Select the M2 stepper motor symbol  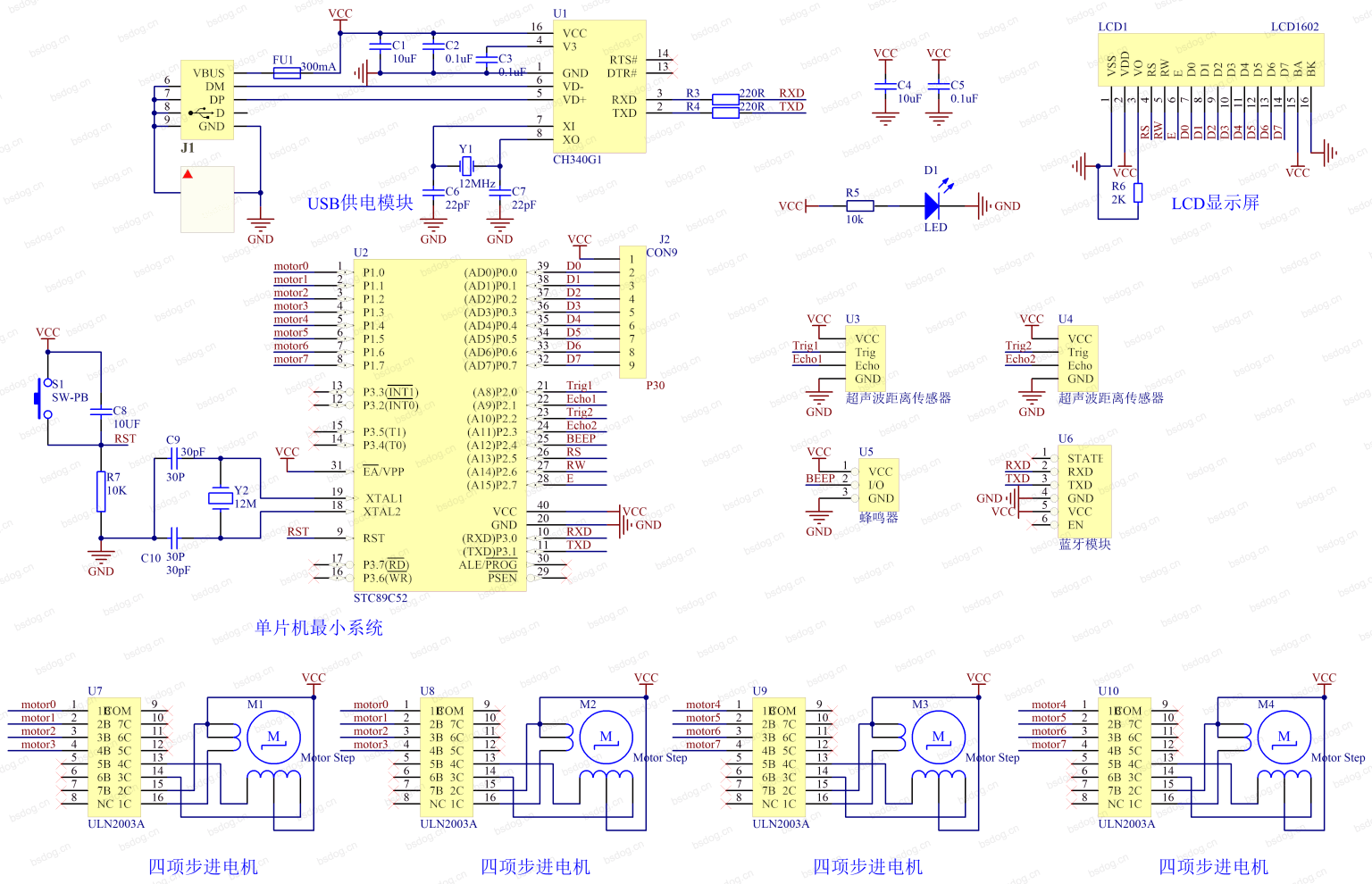tap(607, 738)
